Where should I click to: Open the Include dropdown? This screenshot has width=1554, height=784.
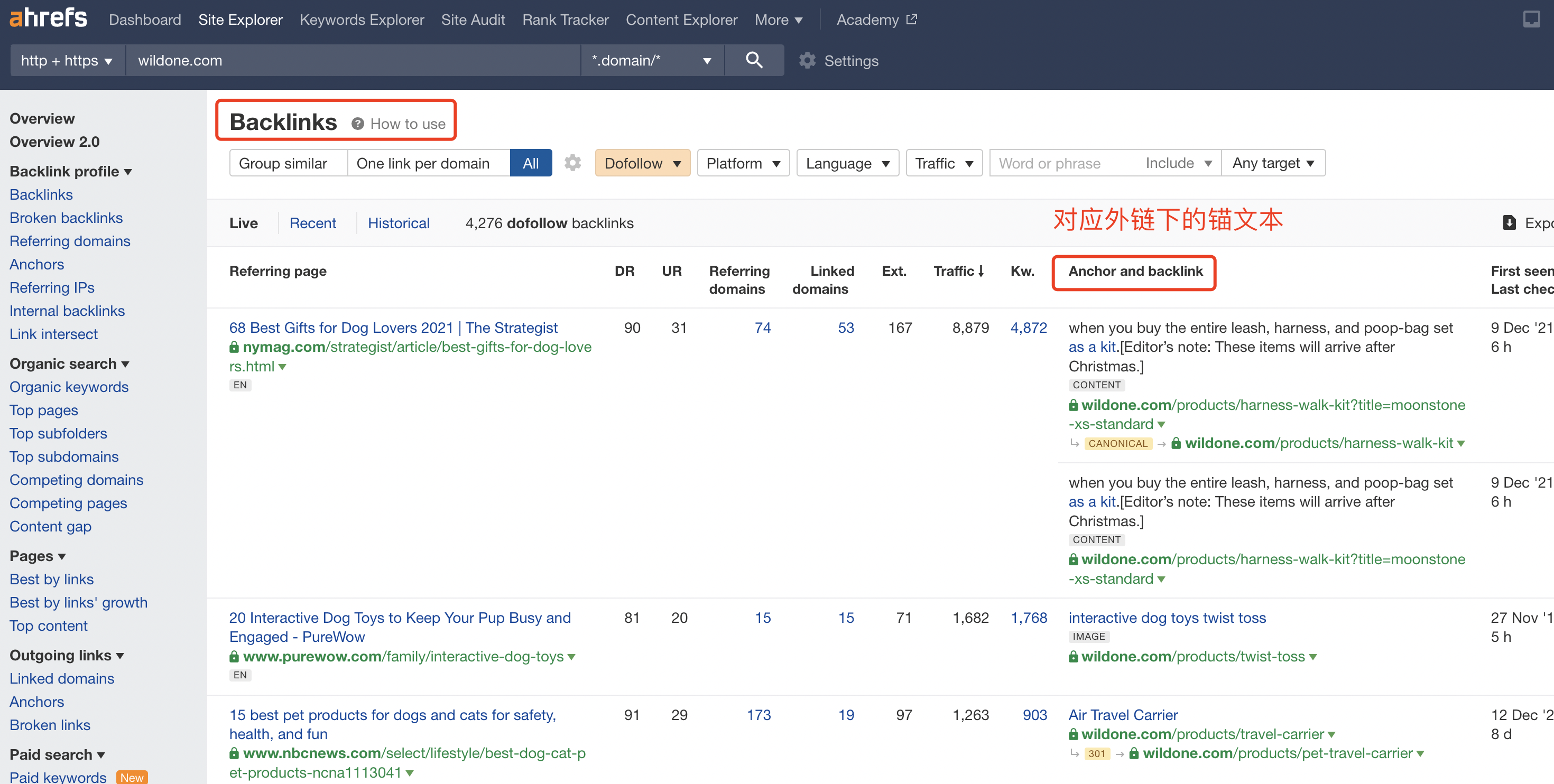coord(1179,163)
